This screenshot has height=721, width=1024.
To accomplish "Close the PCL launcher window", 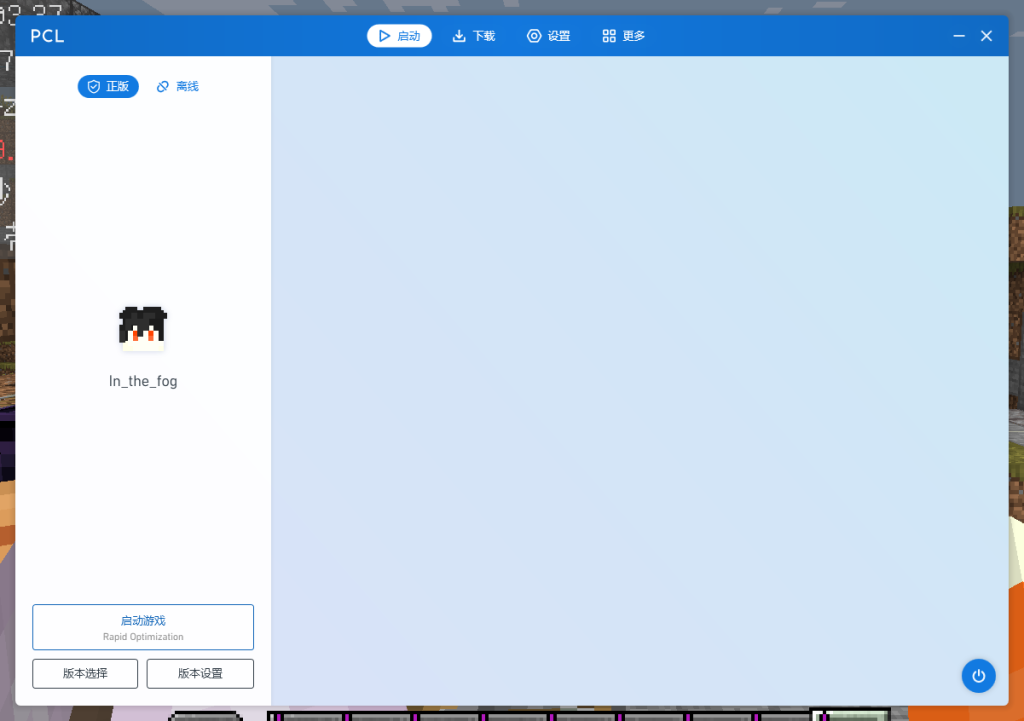I will coord(986,36).
